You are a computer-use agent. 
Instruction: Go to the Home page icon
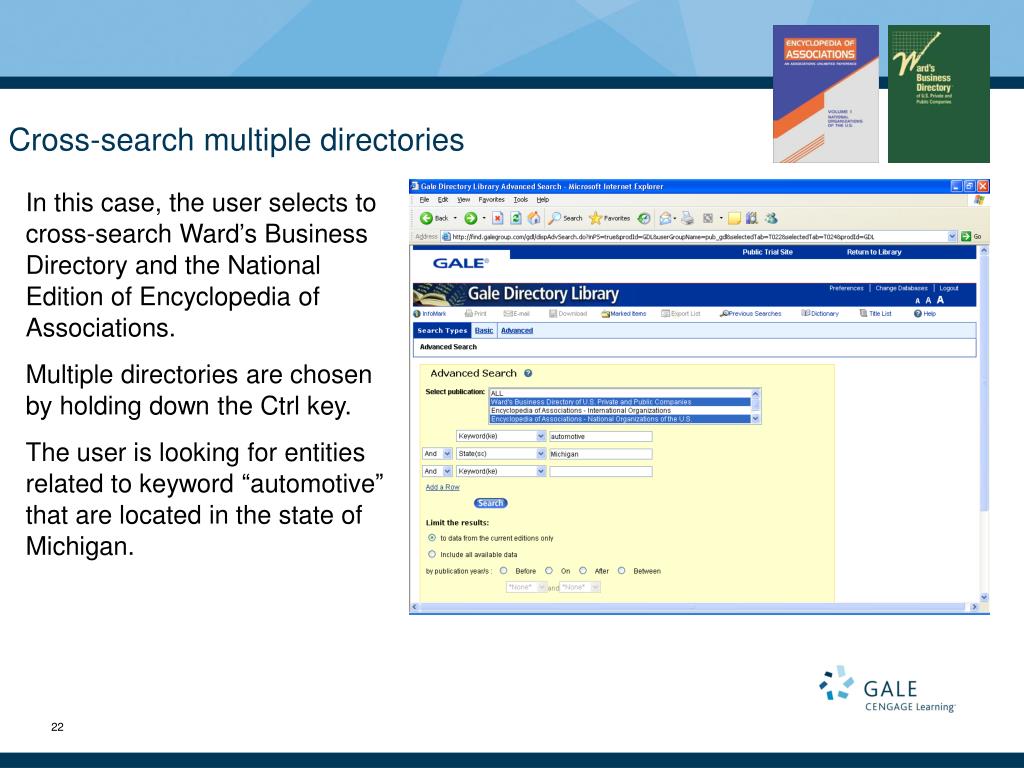pos(534,218)
